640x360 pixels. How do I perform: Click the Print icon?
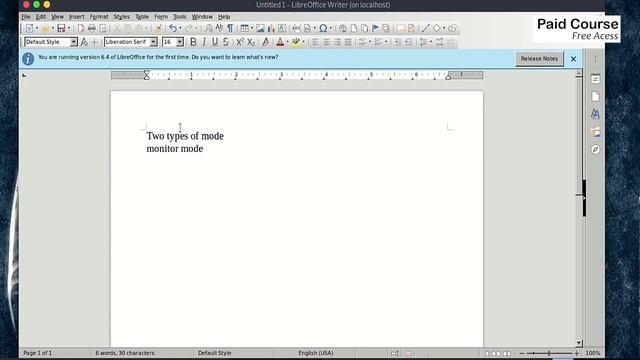coord(92,28)
